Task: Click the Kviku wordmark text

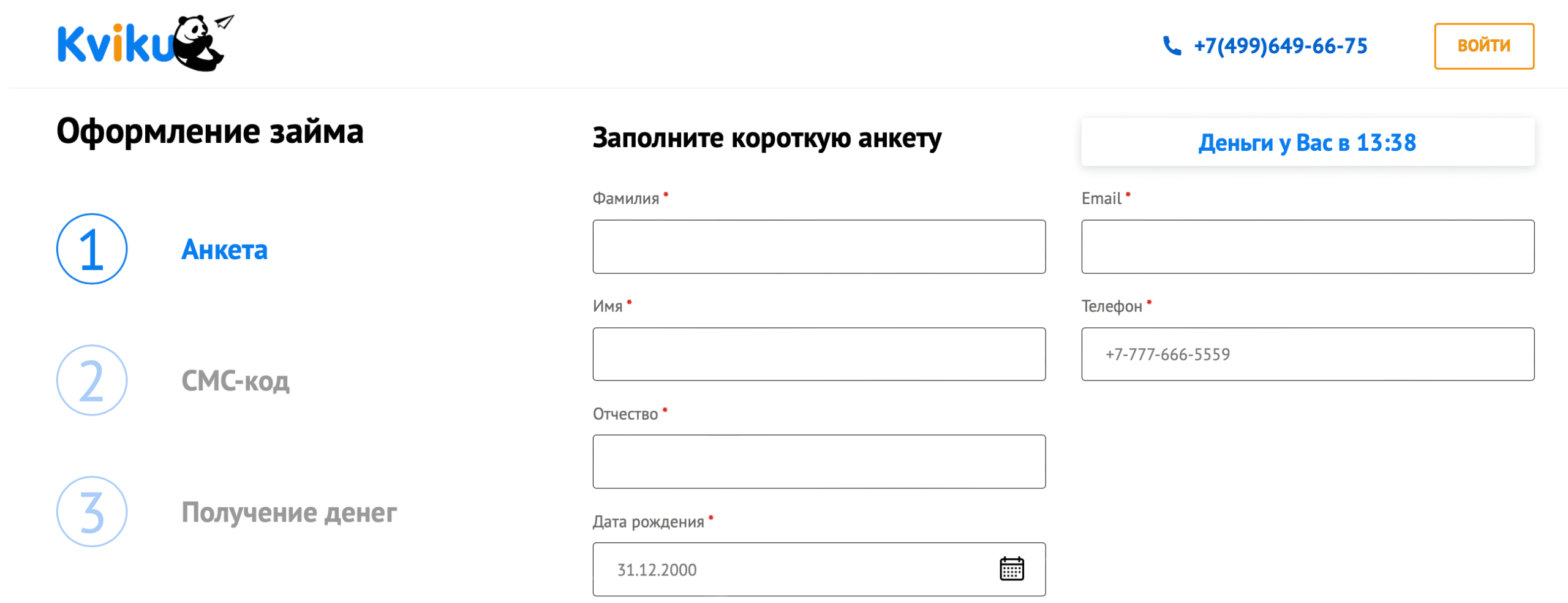Action: coord(115,44)
